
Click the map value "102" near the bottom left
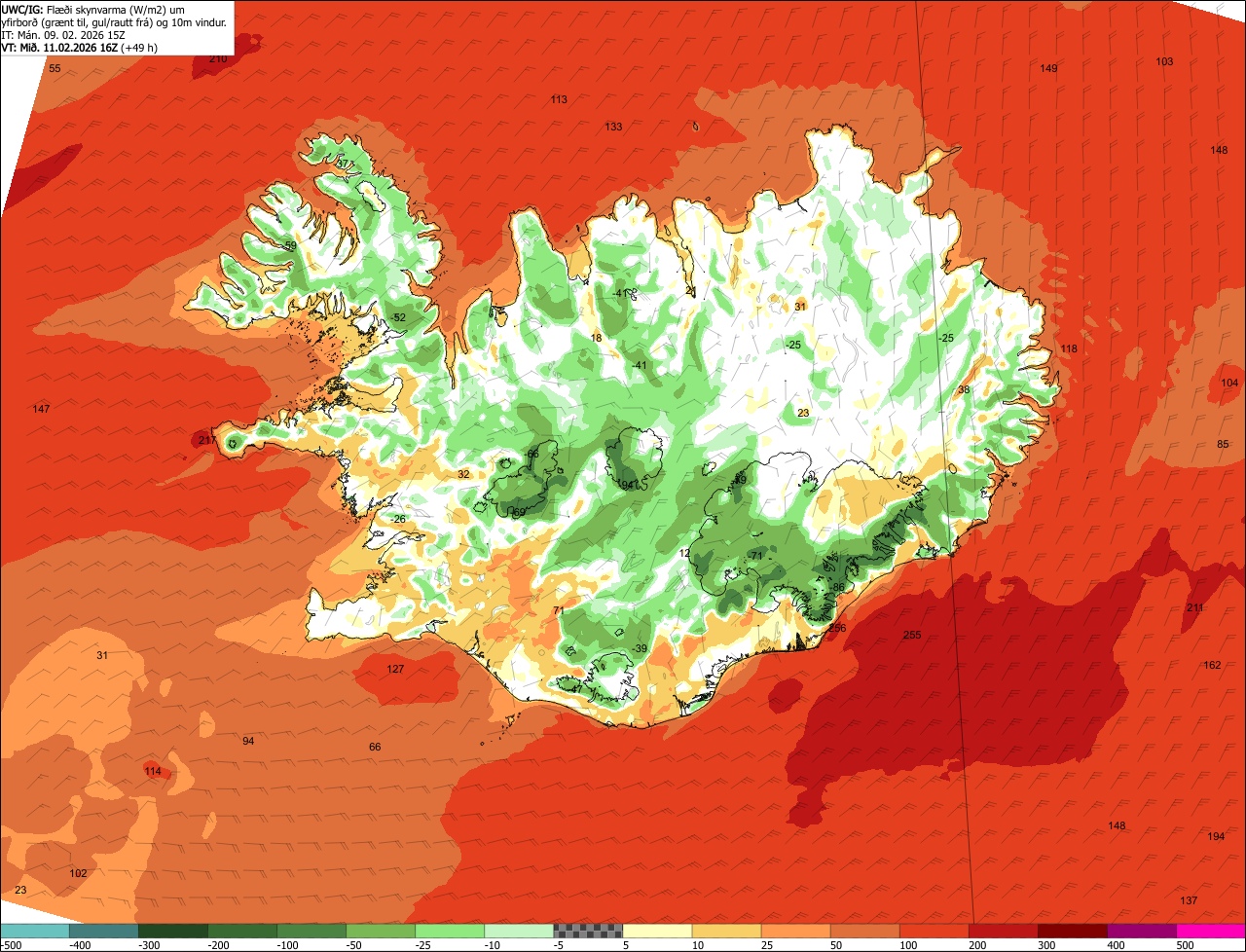(79, 873)
